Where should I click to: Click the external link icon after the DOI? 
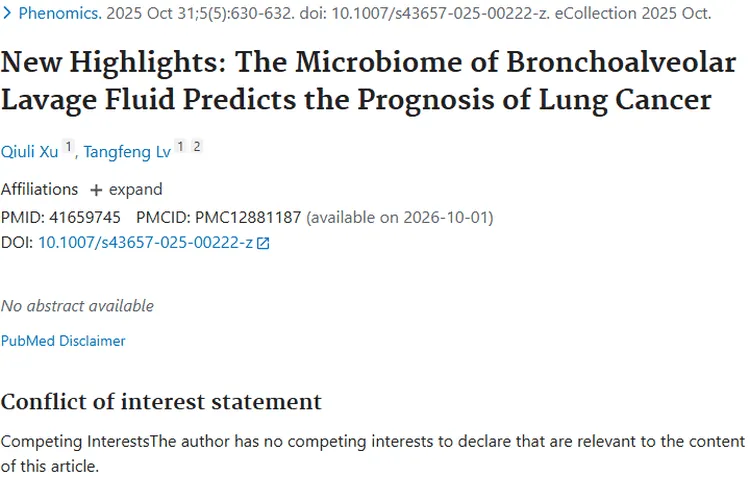264,243
